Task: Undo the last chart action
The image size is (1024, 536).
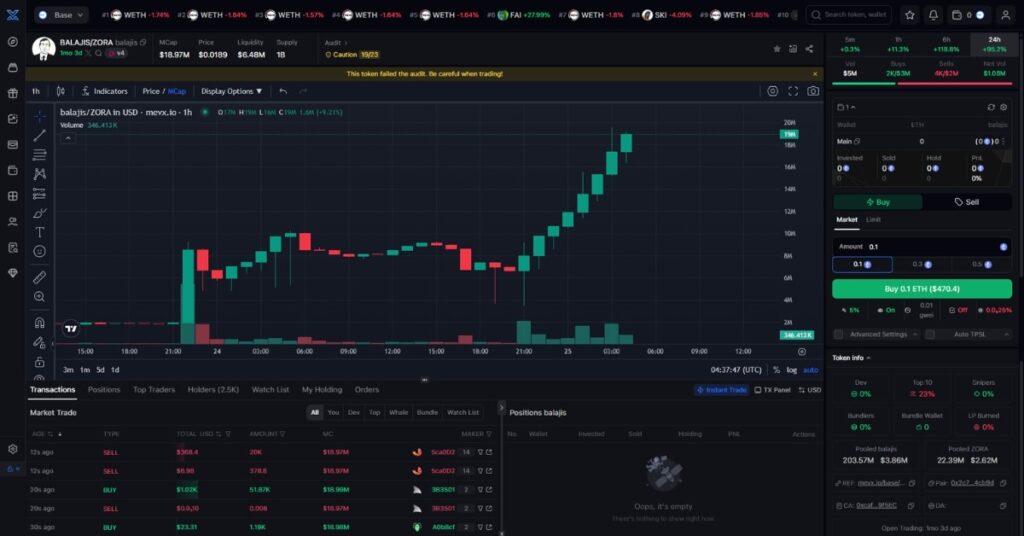Action: pyautogui.click(x=283, y=91)
